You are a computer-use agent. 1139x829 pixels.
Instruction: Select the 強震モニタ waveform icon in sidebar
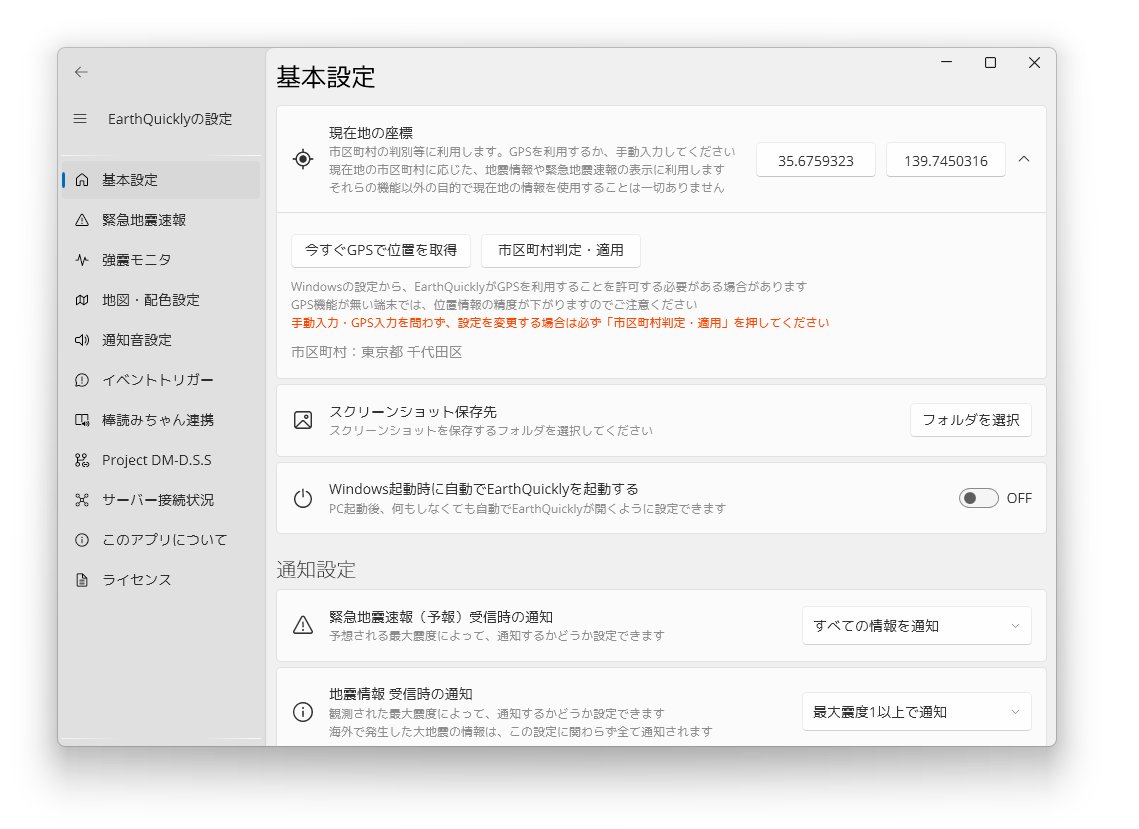pos(80,260)
